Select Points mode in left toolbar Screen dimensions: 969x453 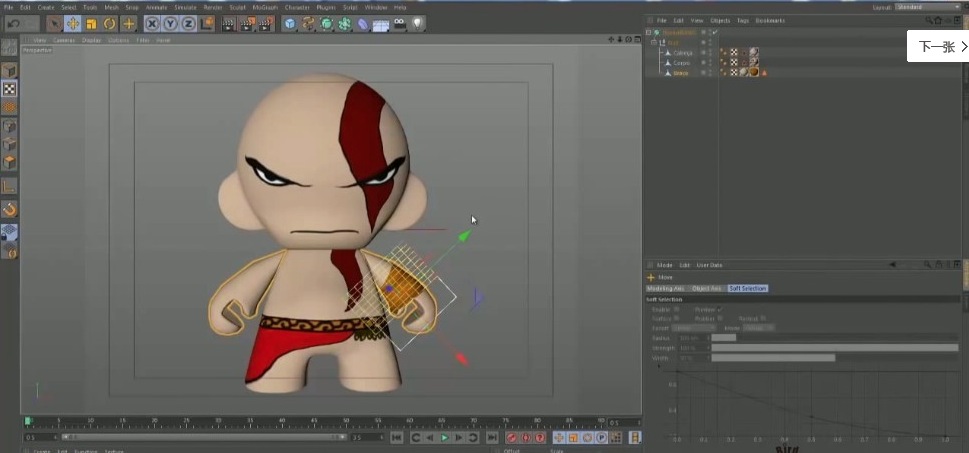point(9,126)
